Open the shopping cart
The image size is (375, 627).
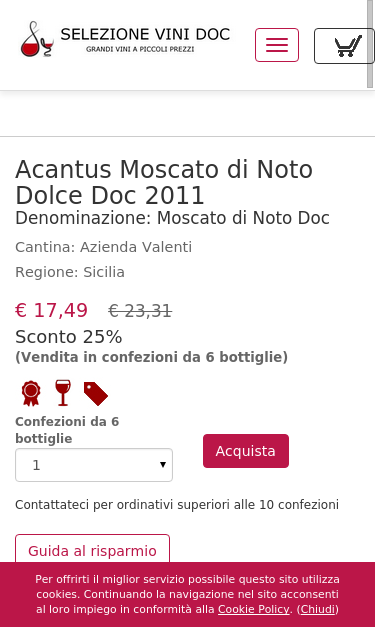344,46
